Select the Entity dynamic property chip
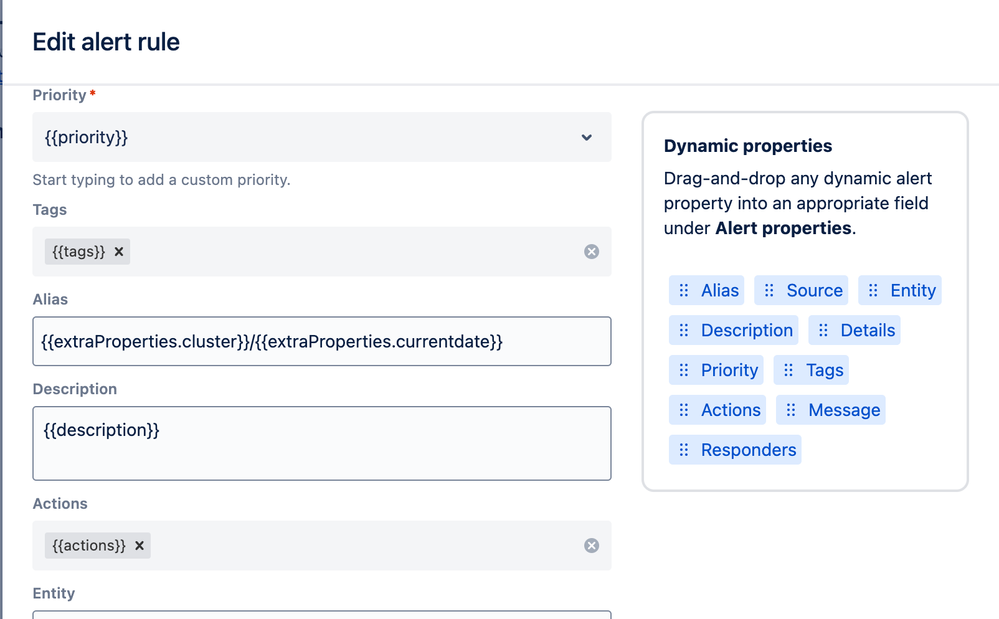This screenshot has width=999, height=619. pyautogui.click(x=901, y=291)
